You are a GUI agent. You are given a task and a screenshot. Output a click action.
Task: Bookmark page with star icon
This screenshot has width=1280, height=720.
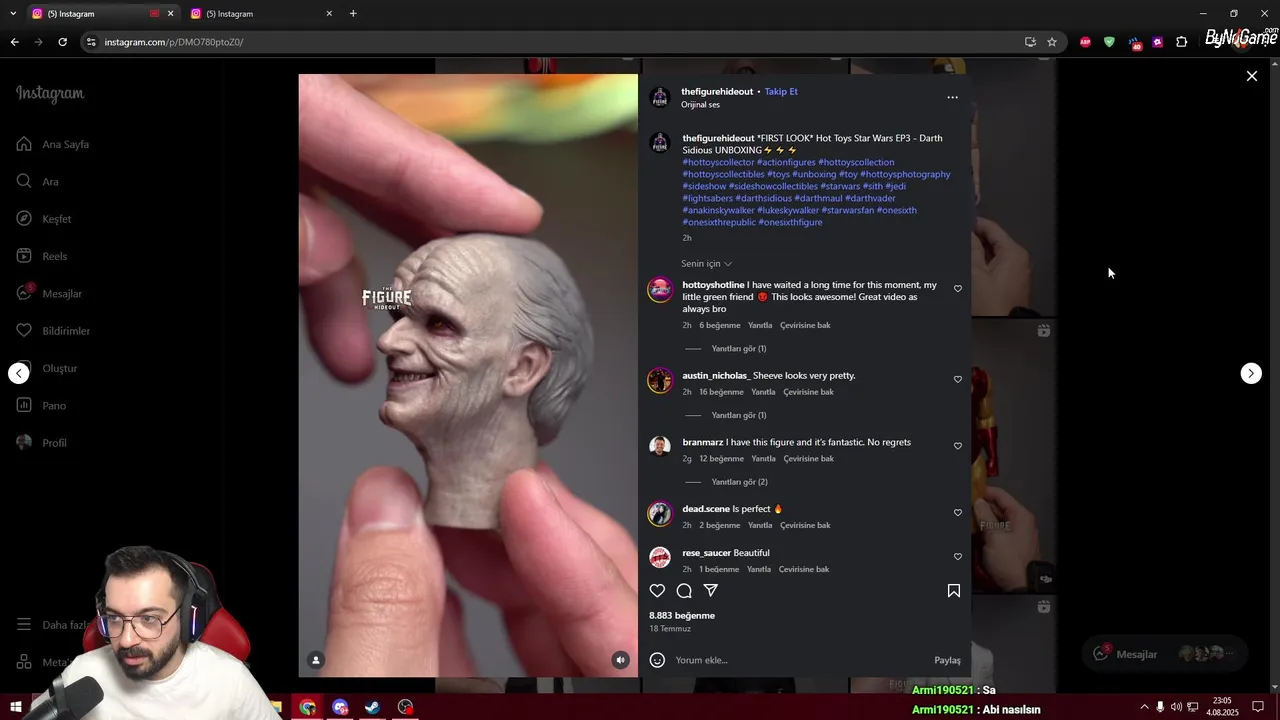point(1052,42)
